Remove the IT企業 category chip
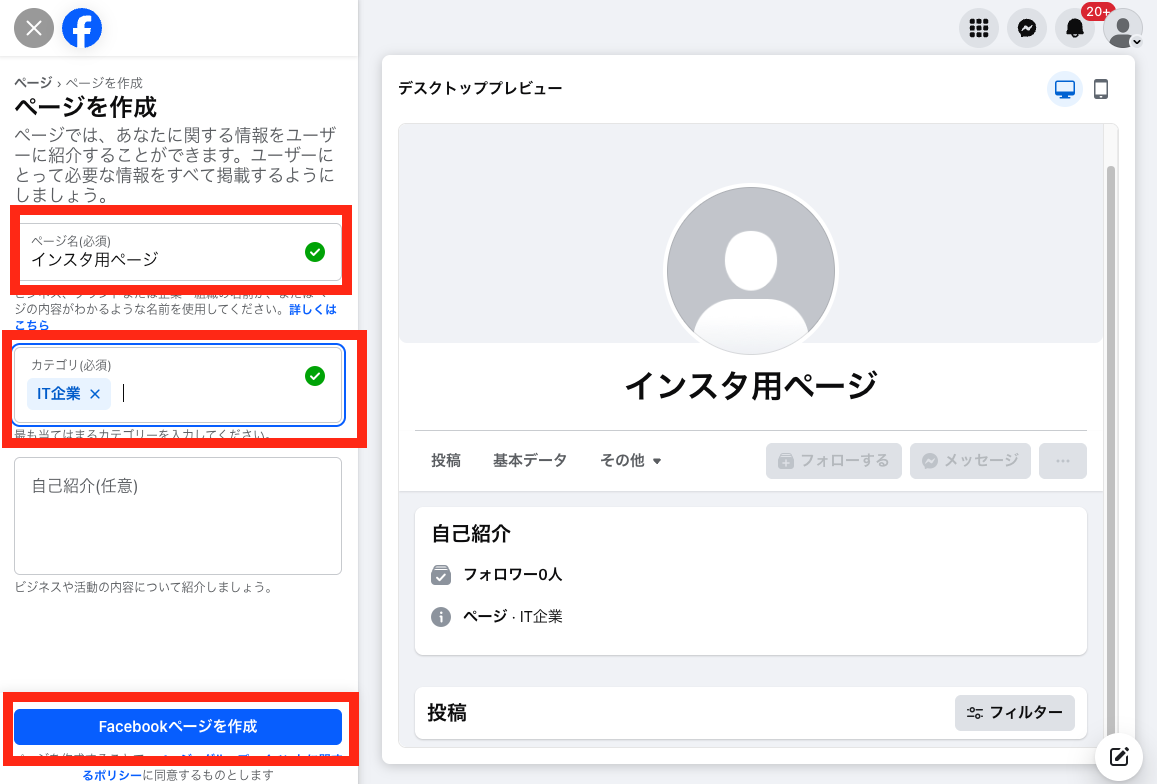 pyautogui.click(x=95, y=394)
